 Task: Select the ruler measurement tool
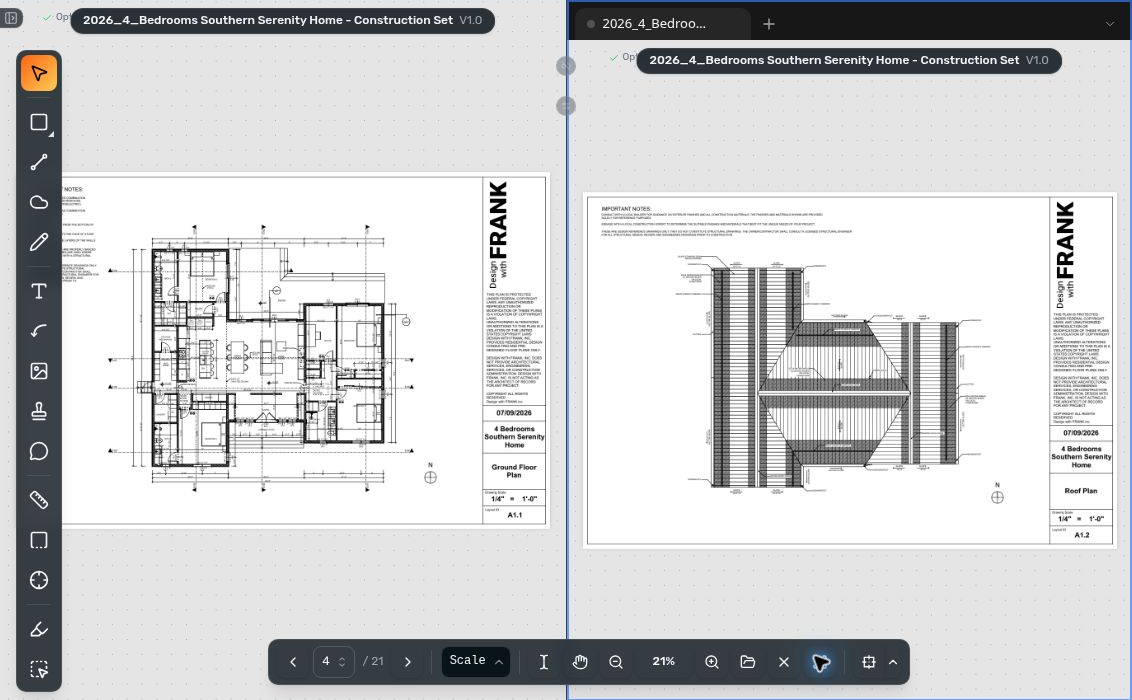[39, 499]
